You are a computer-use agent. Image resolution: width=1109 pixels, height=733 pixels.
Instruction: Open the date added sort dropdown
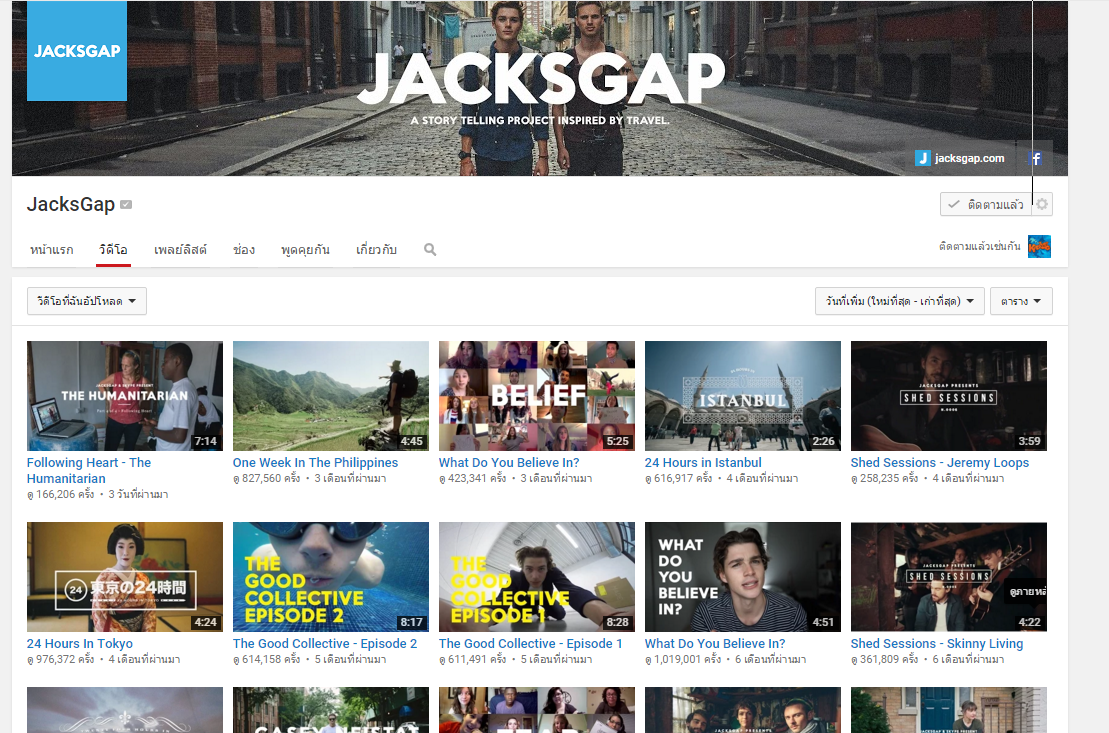(900, 301)
